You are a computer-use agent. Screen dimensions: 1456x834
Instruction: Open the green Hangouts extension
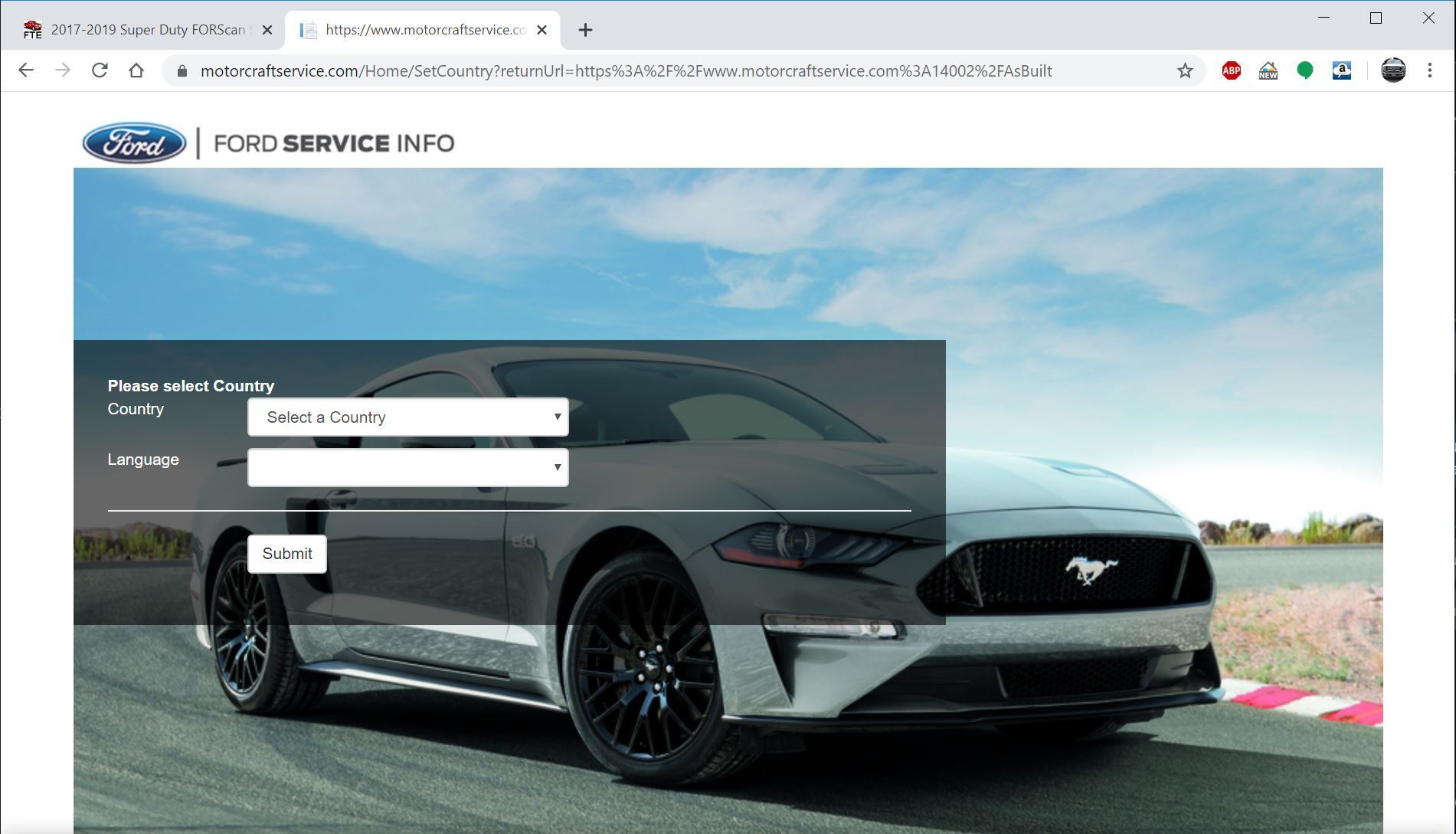click(x=1305, y=70)
